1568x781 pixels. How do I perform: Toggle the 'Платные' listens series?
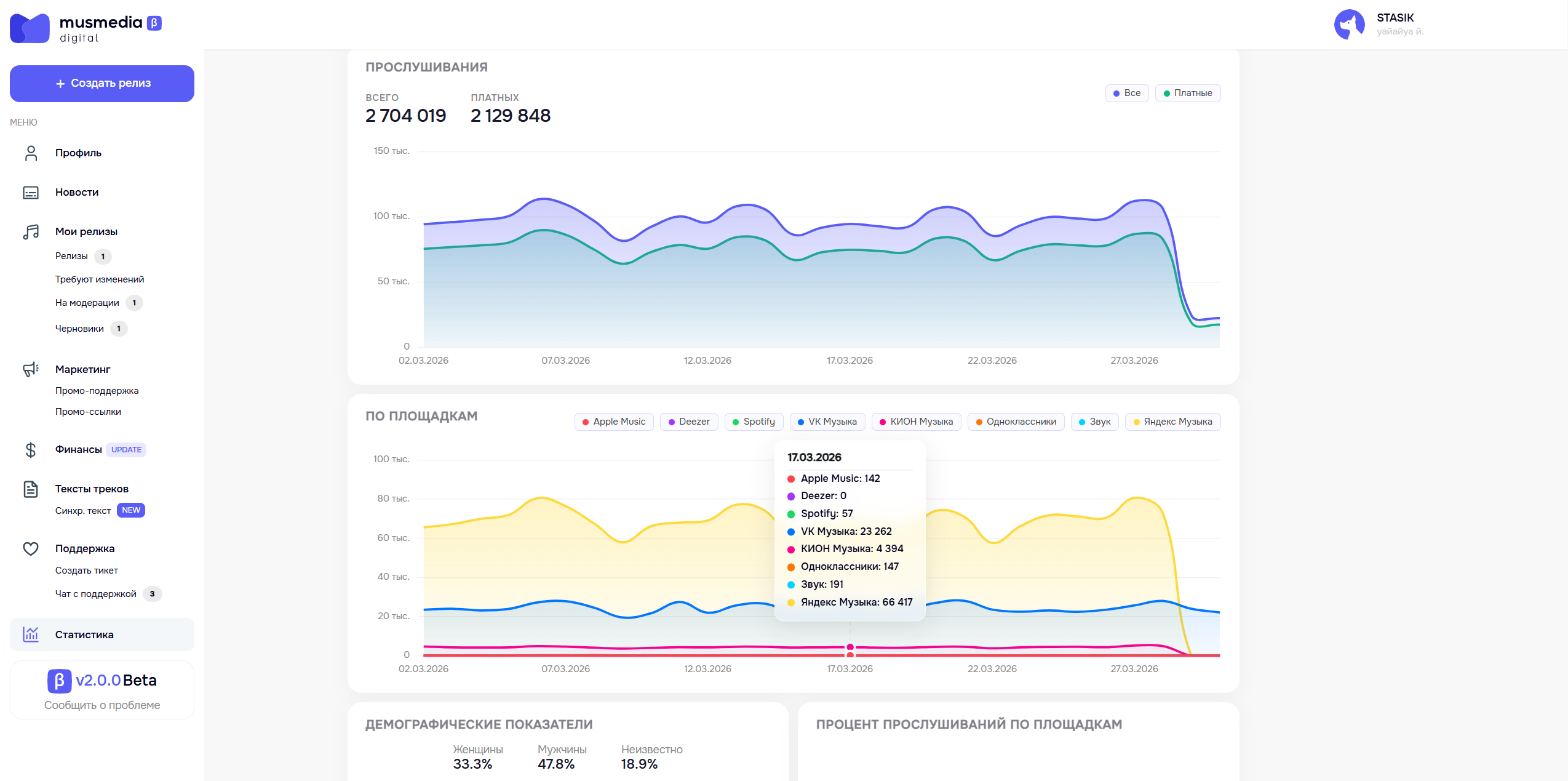[1188, 93]
